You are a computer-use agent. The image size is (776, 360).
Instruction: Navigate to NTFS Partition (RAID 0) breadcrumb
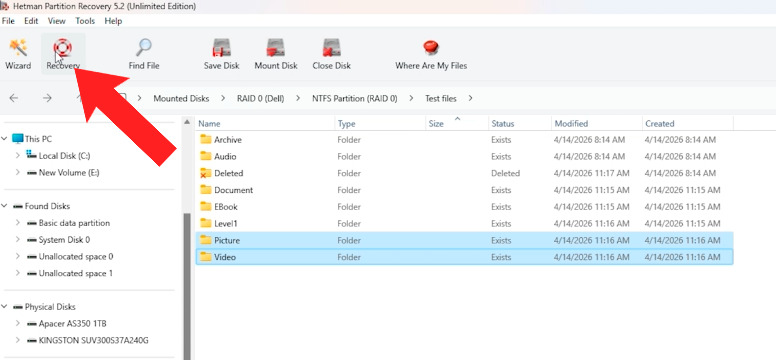click(354, 99)
